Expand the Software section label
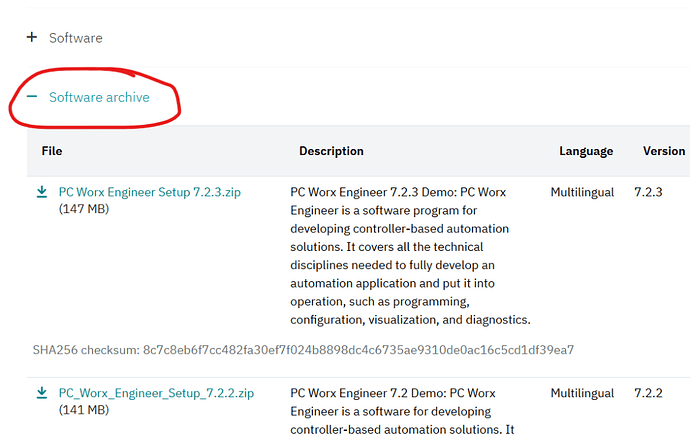690x435 pixels. pos(76,38)
